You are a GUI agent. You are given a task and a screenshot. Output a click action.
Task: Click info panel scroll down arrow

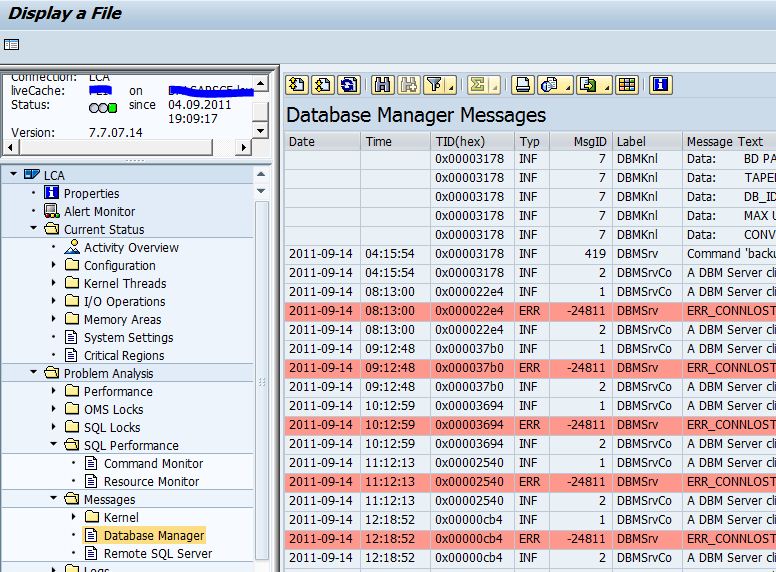tap(260, 131)
